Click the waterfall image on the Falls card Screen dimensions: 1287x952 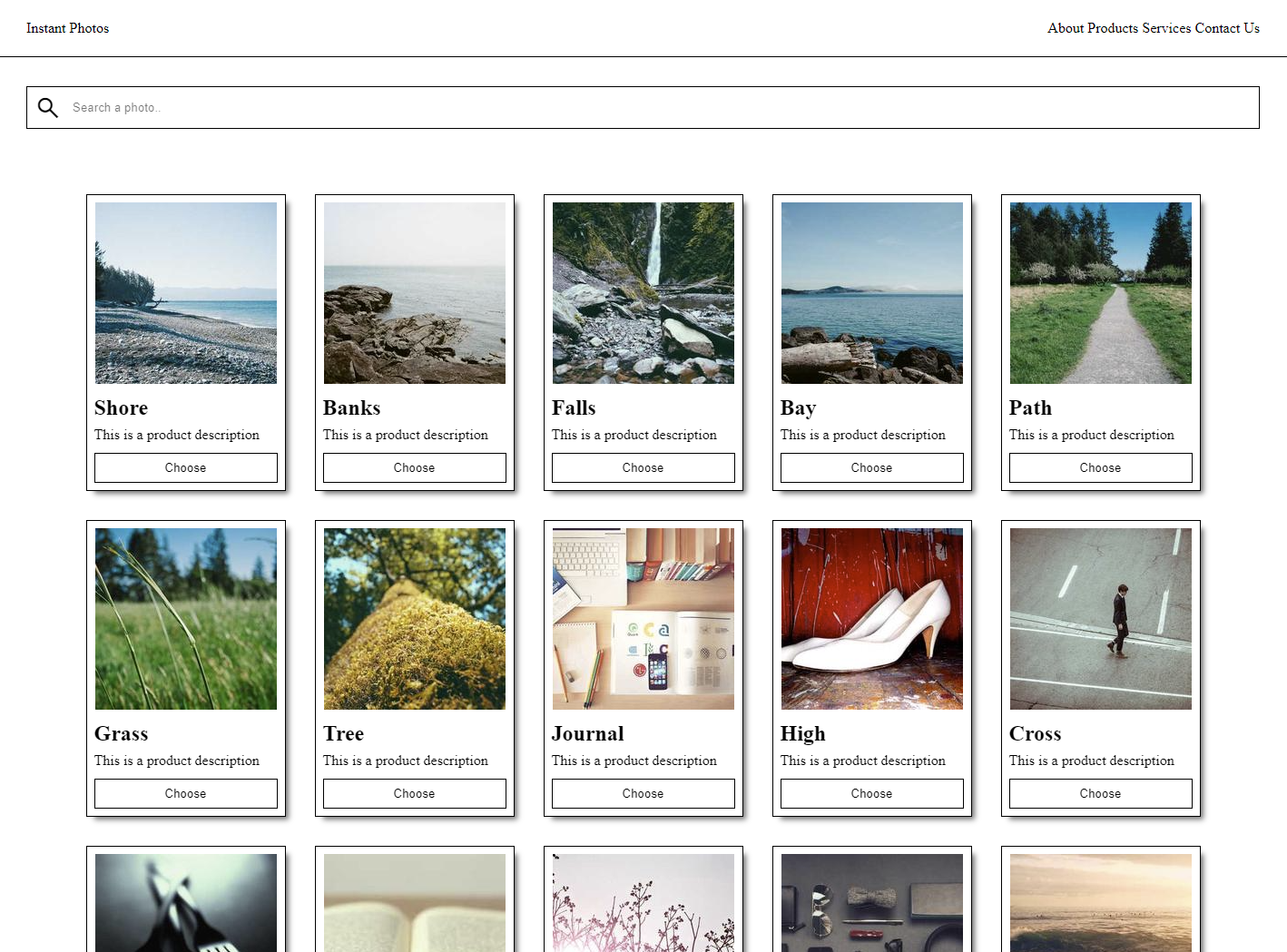point(643,292)
